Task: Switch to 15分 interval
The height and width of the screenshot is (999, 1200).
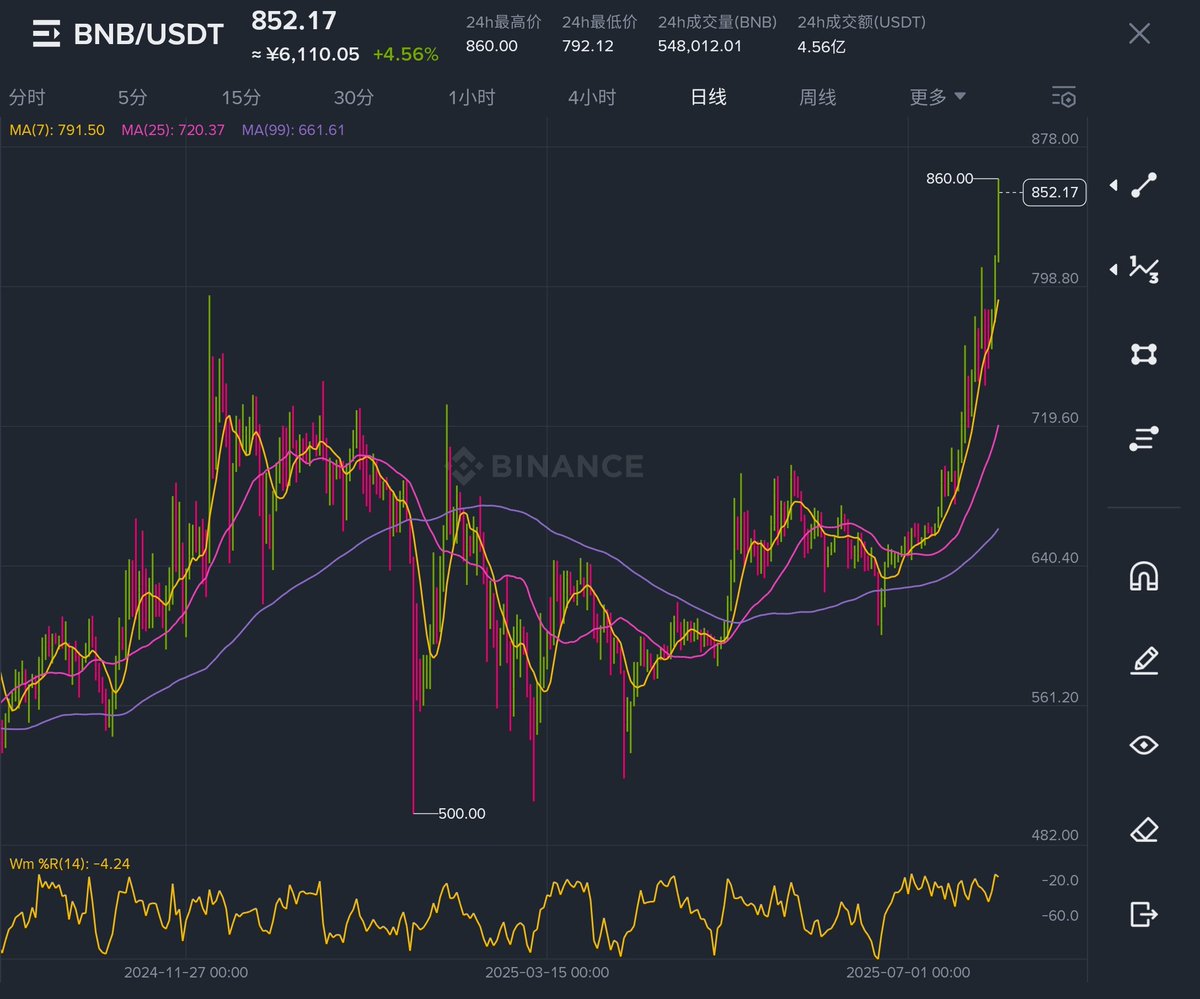Action: 241,97
